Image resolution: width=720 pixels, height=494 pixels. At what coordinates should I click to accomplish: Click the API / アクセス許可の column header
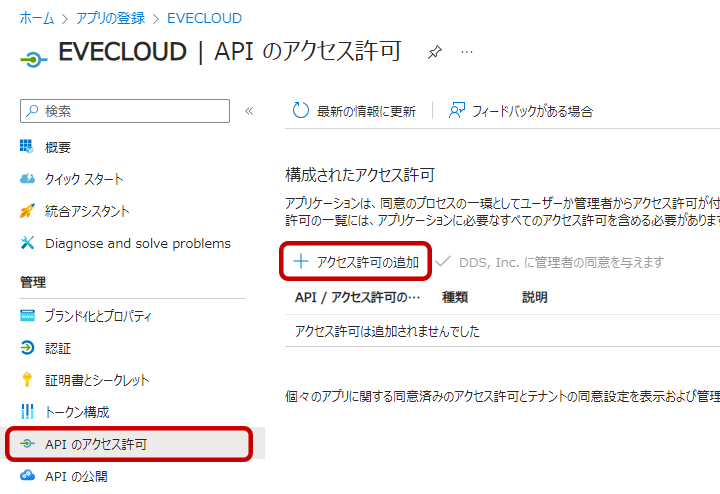click(x=357, y=297)
